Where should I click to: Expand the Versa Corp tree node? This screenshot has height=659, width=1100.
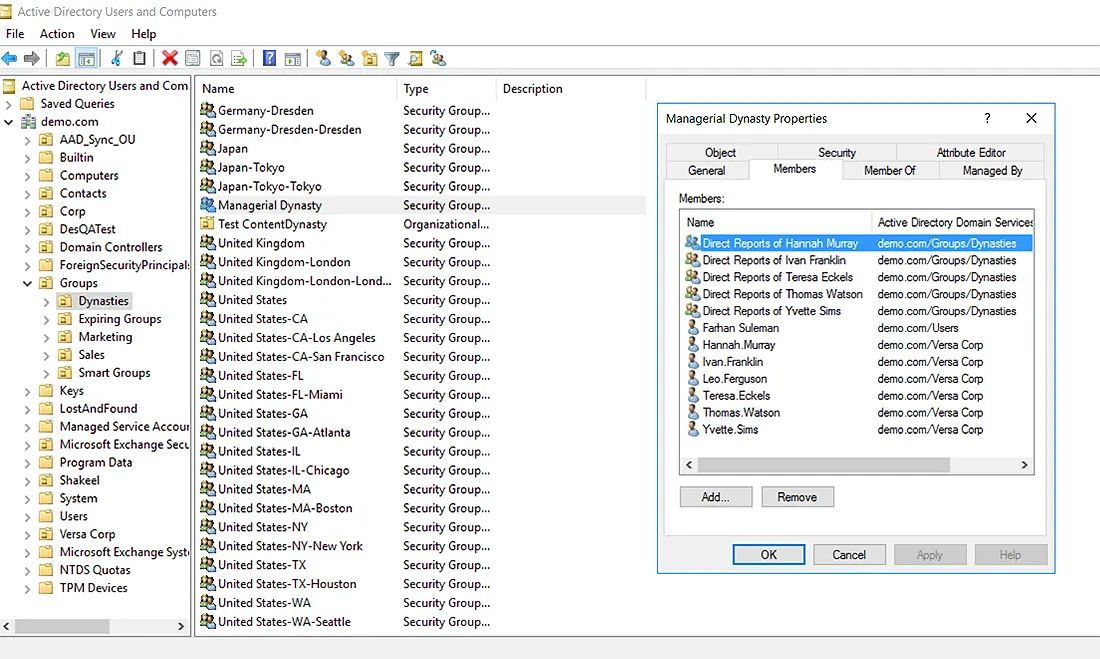pyautogui.click(x=27, y=535)
